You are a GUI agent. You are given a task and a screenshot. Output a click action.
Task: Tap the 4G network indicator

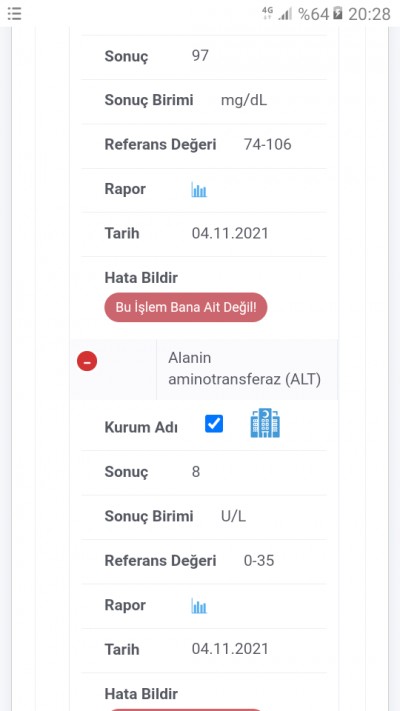coord(268,13)
